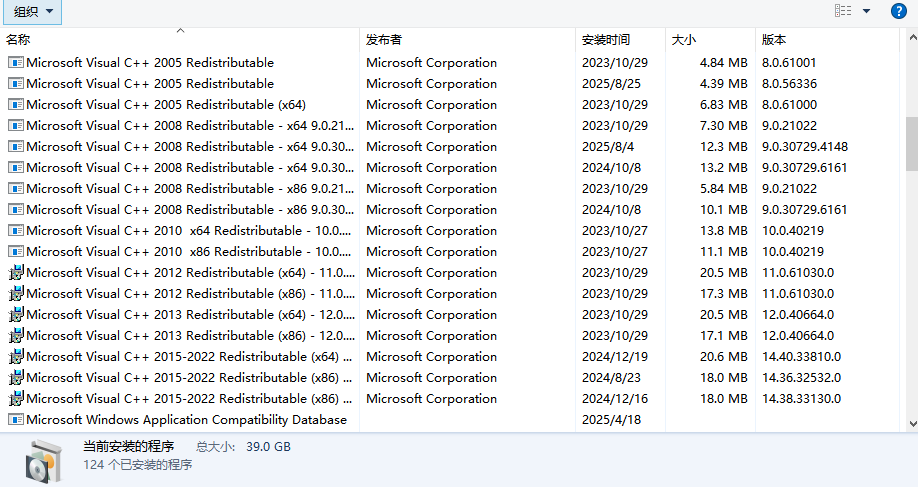
Task: Click the vertical scrollbar down arrow
Action: coord(912,424)
